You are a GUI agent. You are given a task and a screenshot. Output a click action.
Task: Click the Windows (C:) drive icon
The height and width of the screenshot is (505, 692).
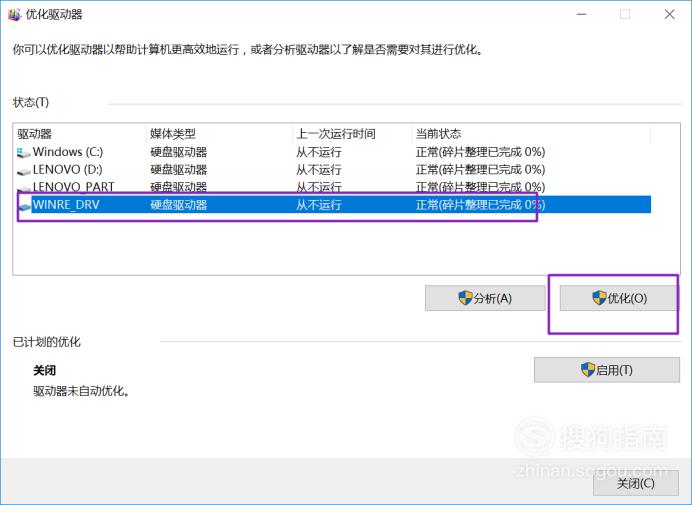(23, 153)
